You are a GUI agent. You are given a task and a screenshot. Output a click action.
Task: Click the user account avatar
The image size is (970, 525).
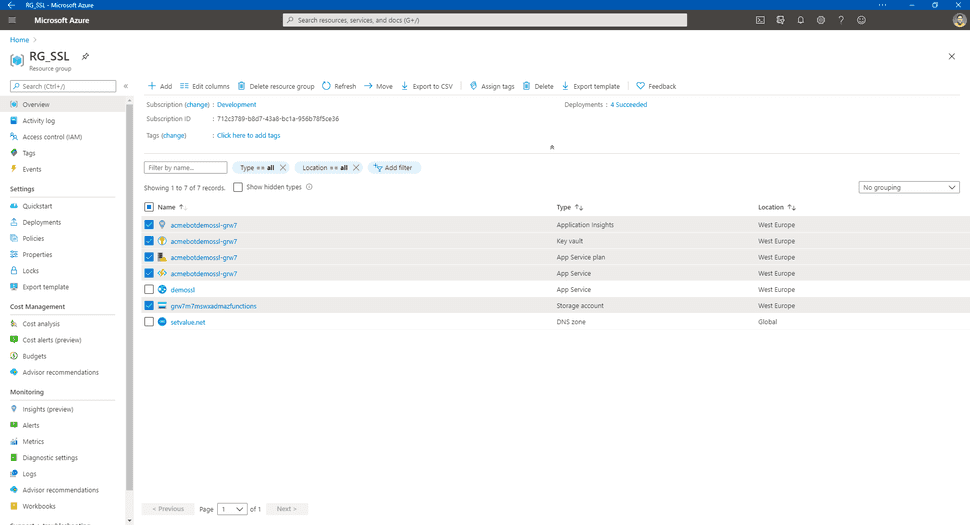pos(959,20)
